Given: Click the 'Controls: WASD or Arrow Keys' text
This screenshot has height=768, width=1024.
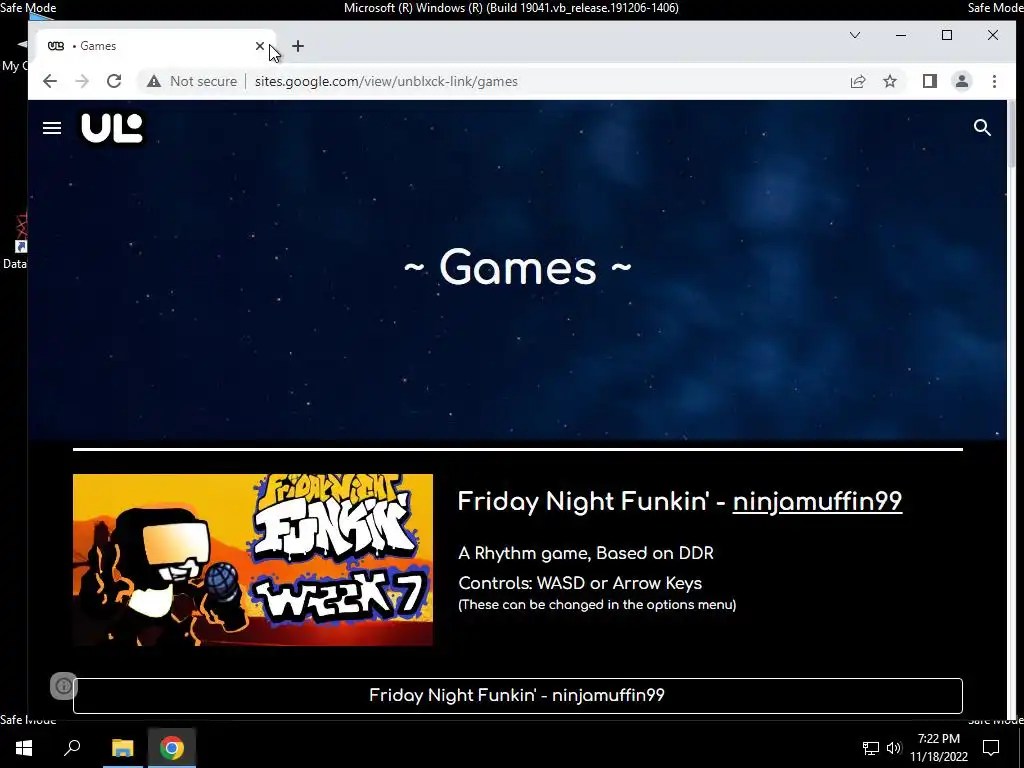Looking at the screenshot, I should [x=580, y=583].
